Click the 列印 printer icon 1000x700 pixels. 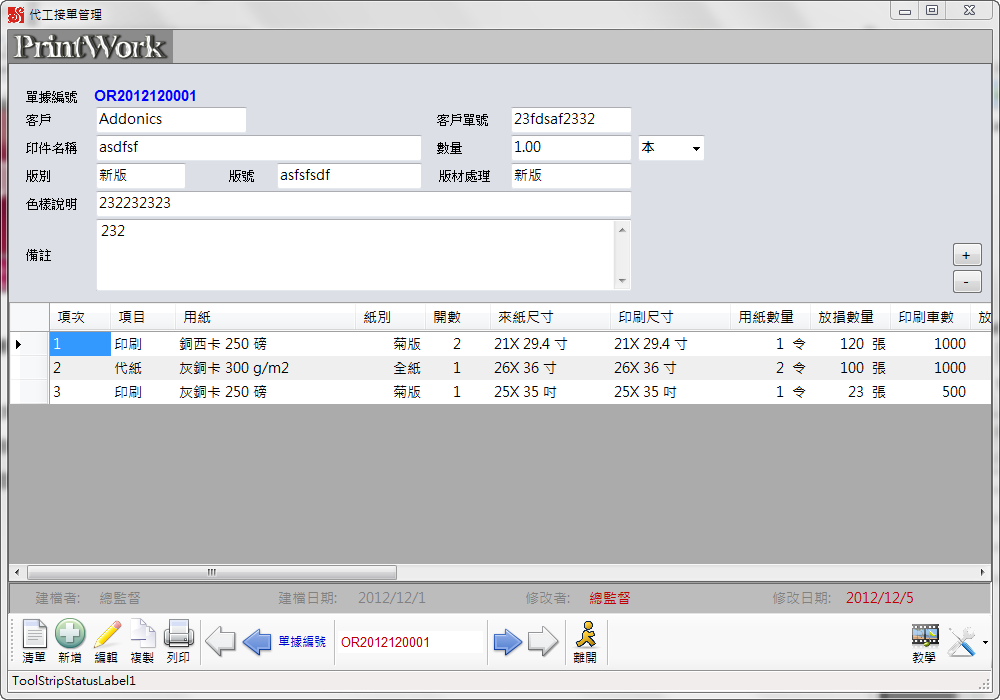click(178, 640)
